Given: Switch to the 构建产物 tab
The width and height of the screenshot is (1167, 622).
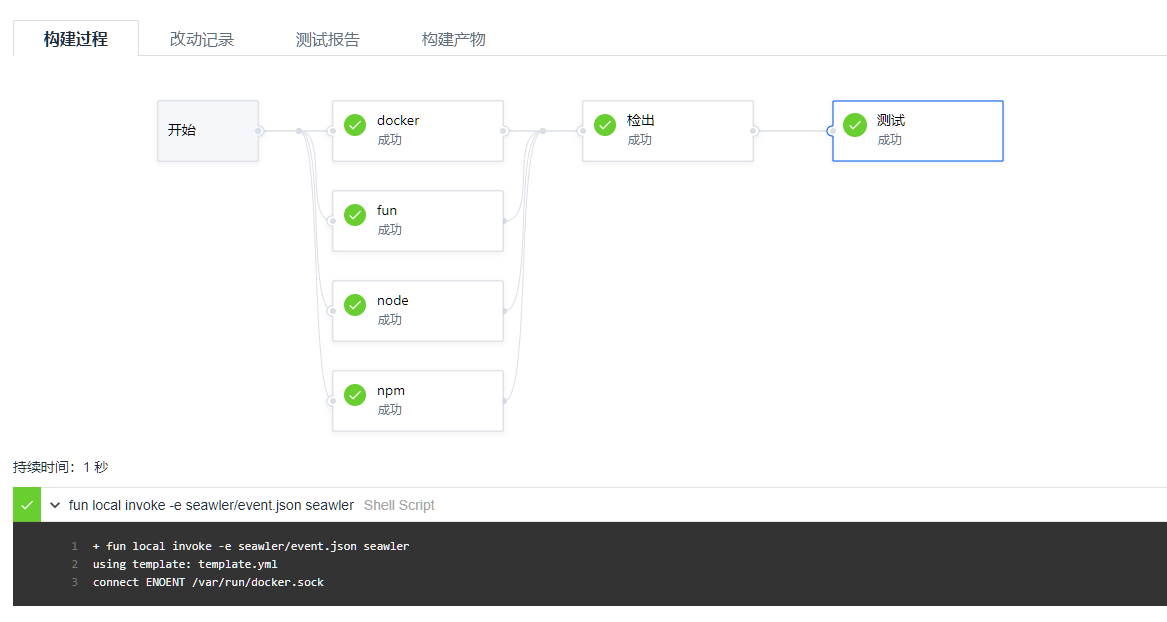Looking at the screenshot, I should (x=454, y=38).
